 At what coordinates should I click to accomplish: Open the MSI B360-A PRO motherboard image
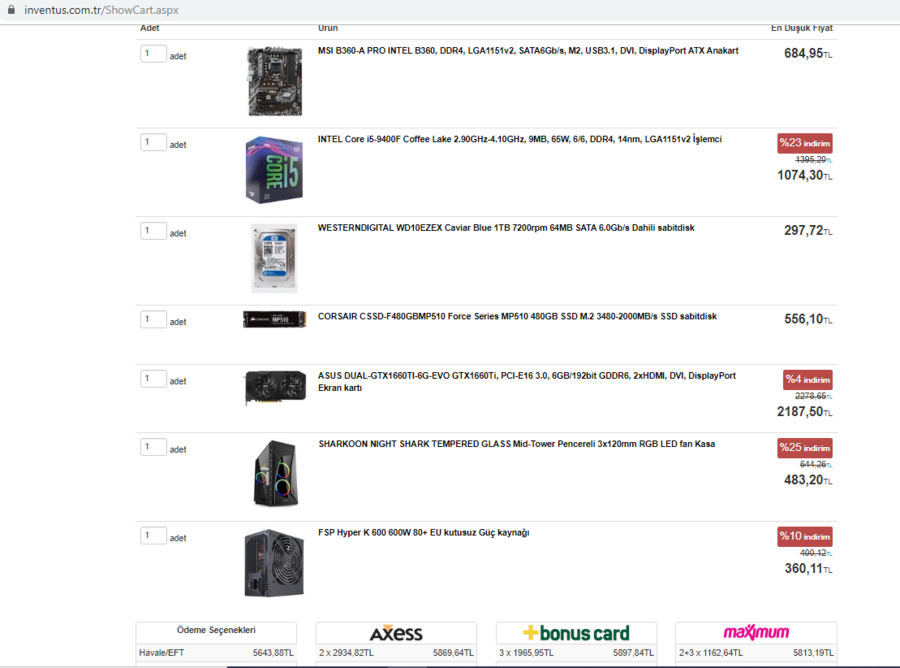click(x=275, y=81)
